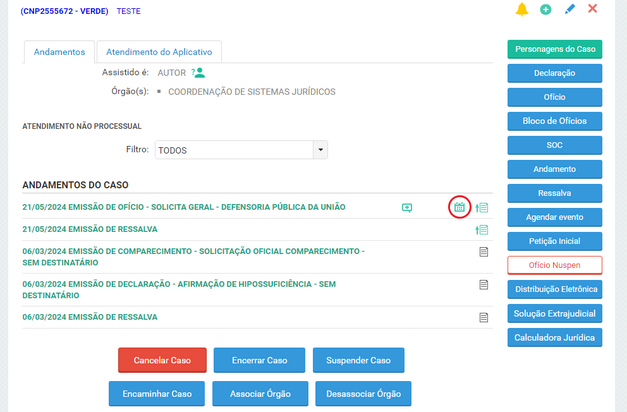627x412 pixels.
Task: Open document icon for Emissão de Declaração
Action: (x=483, y=285)
